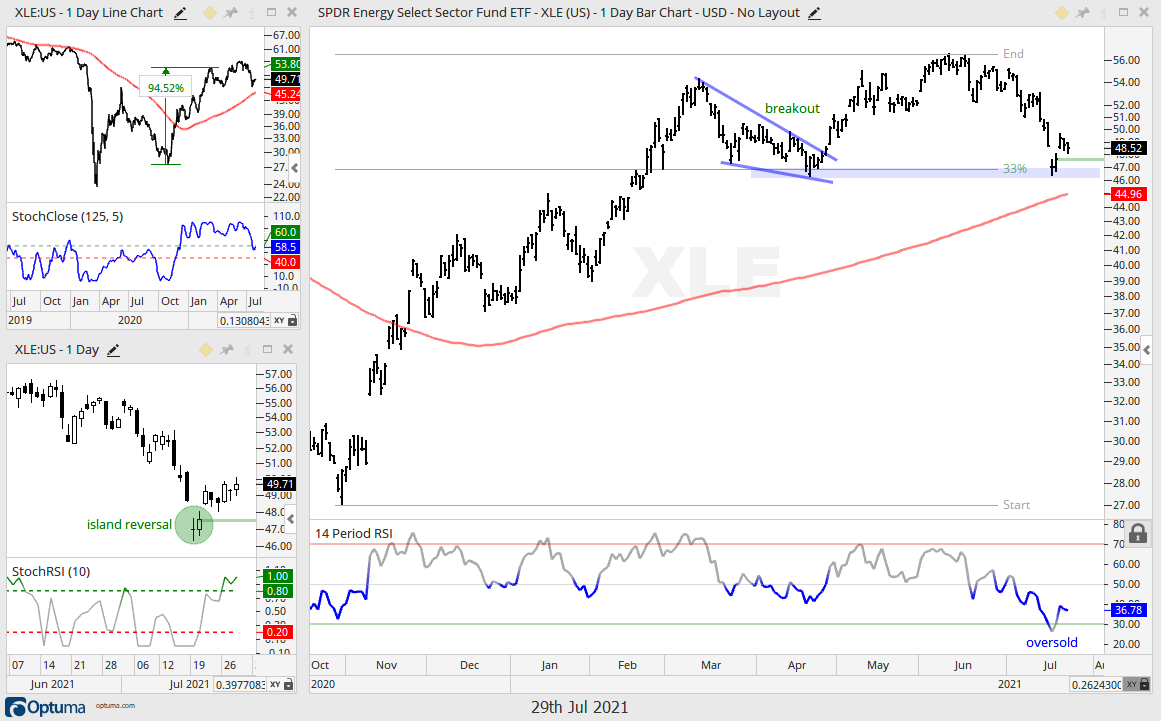This screenshot has height=721, width=1161.
Task: Close the SPDR Energy Bar Chart panel
Action: pos(1143,13)
